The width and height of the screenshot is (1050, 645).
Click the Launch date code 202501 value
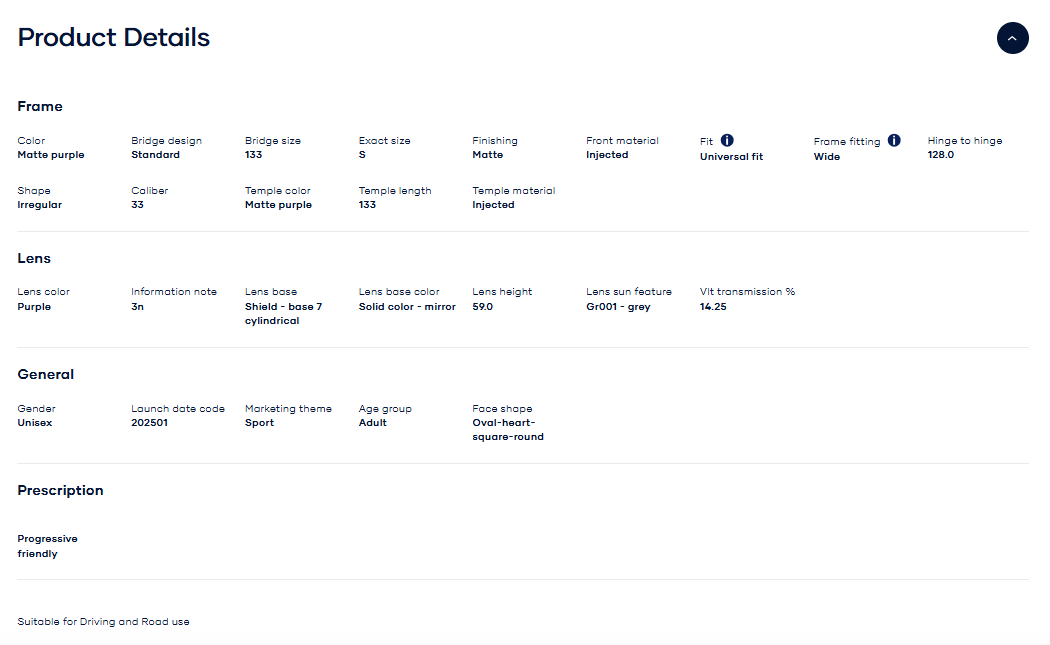tap(151, 423)
